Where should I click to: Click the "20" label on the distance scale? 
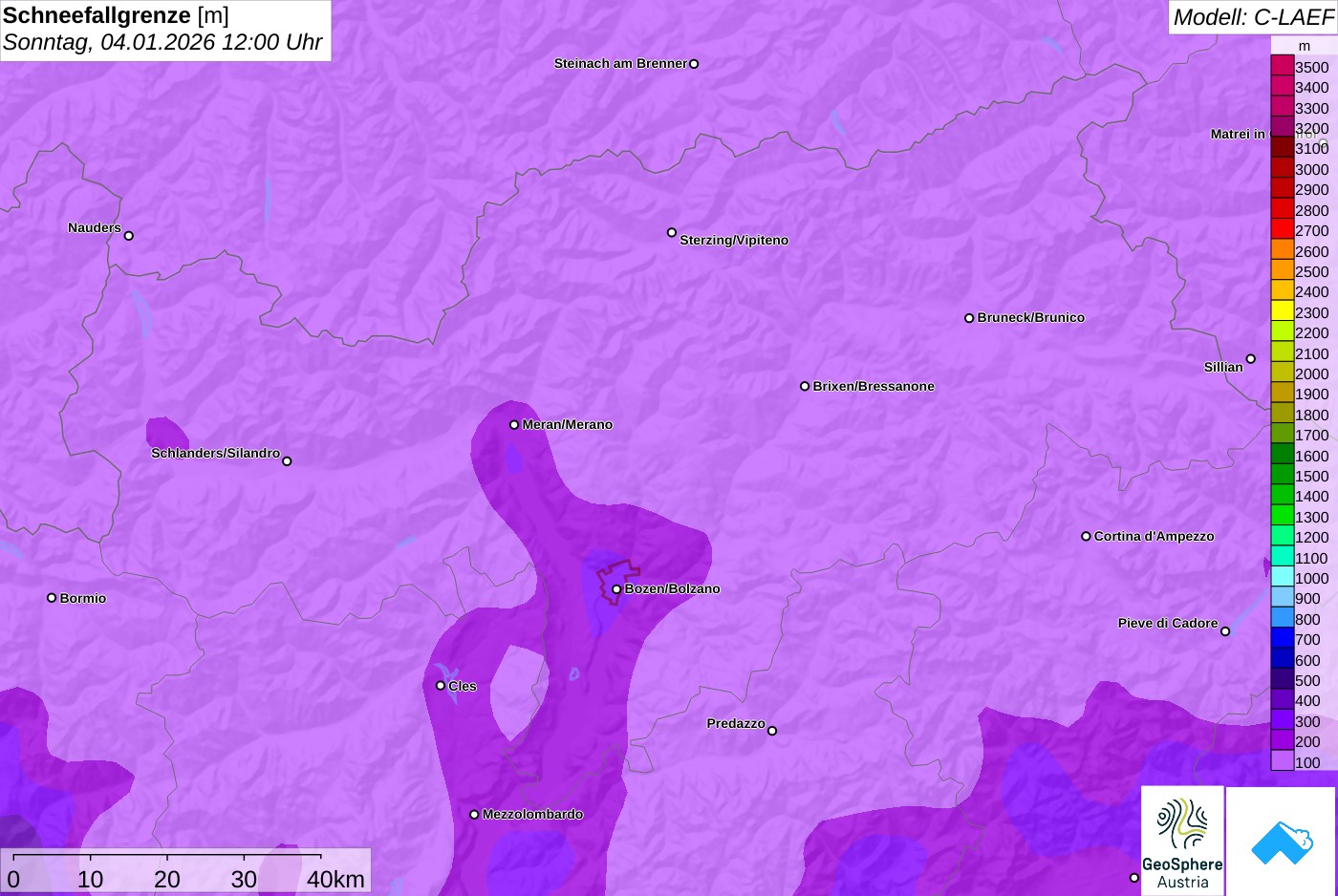[x=167, y=879]
